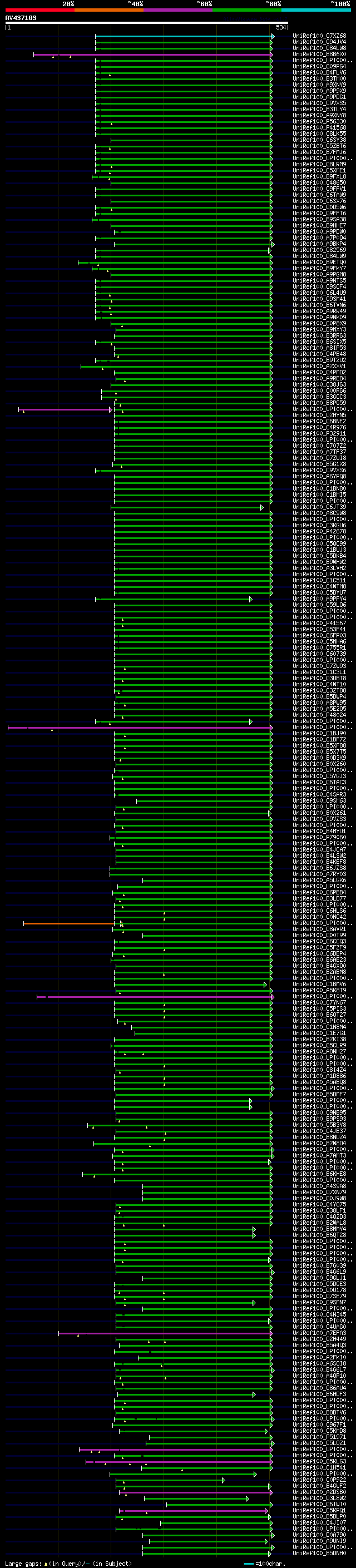Click the red 20% identity legend segment
This screenshot has height=1568, width=356.
point(39,11)
